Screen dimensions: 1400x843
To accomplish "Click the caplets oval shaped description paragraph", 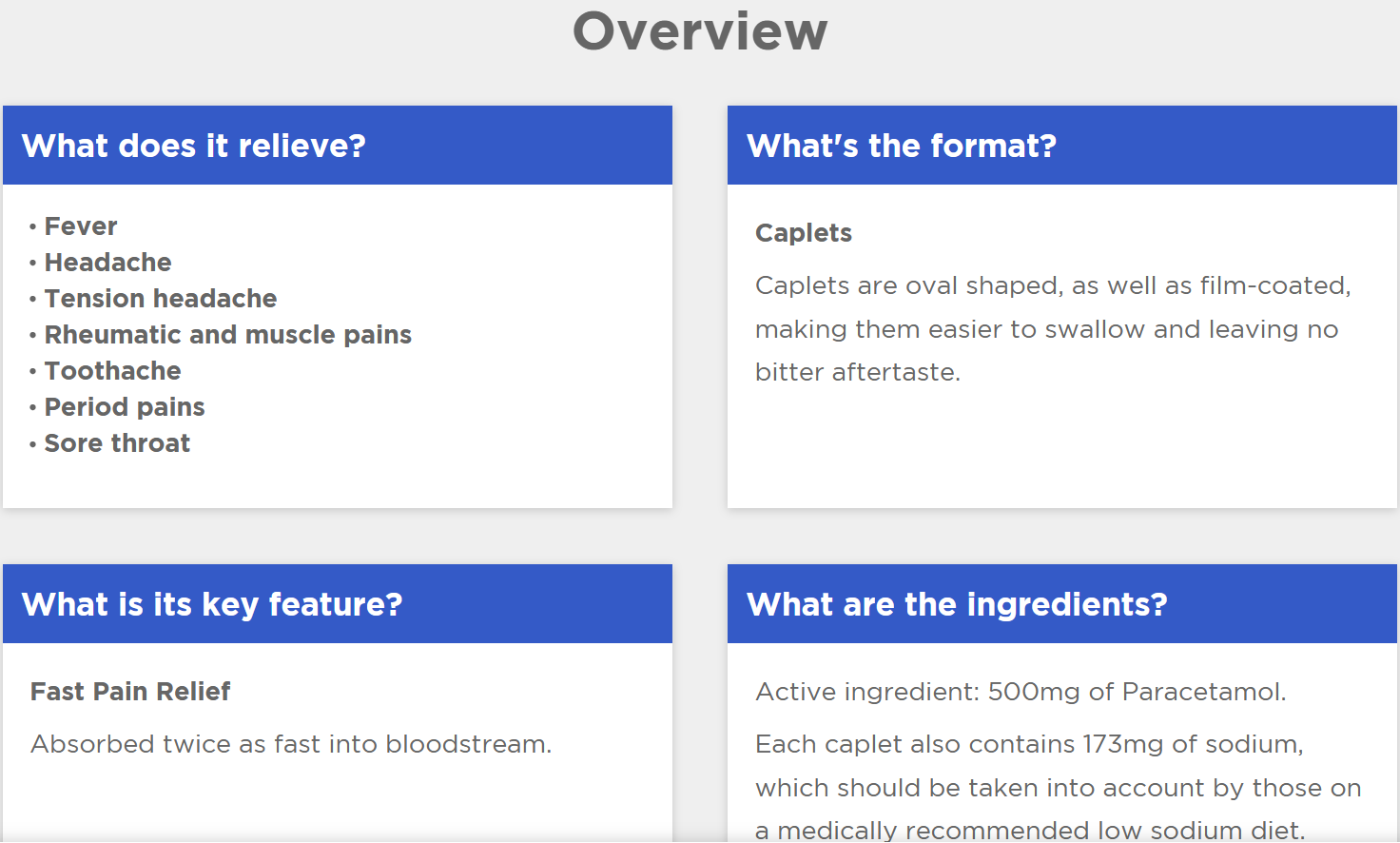I will [x=1053, y=329].
